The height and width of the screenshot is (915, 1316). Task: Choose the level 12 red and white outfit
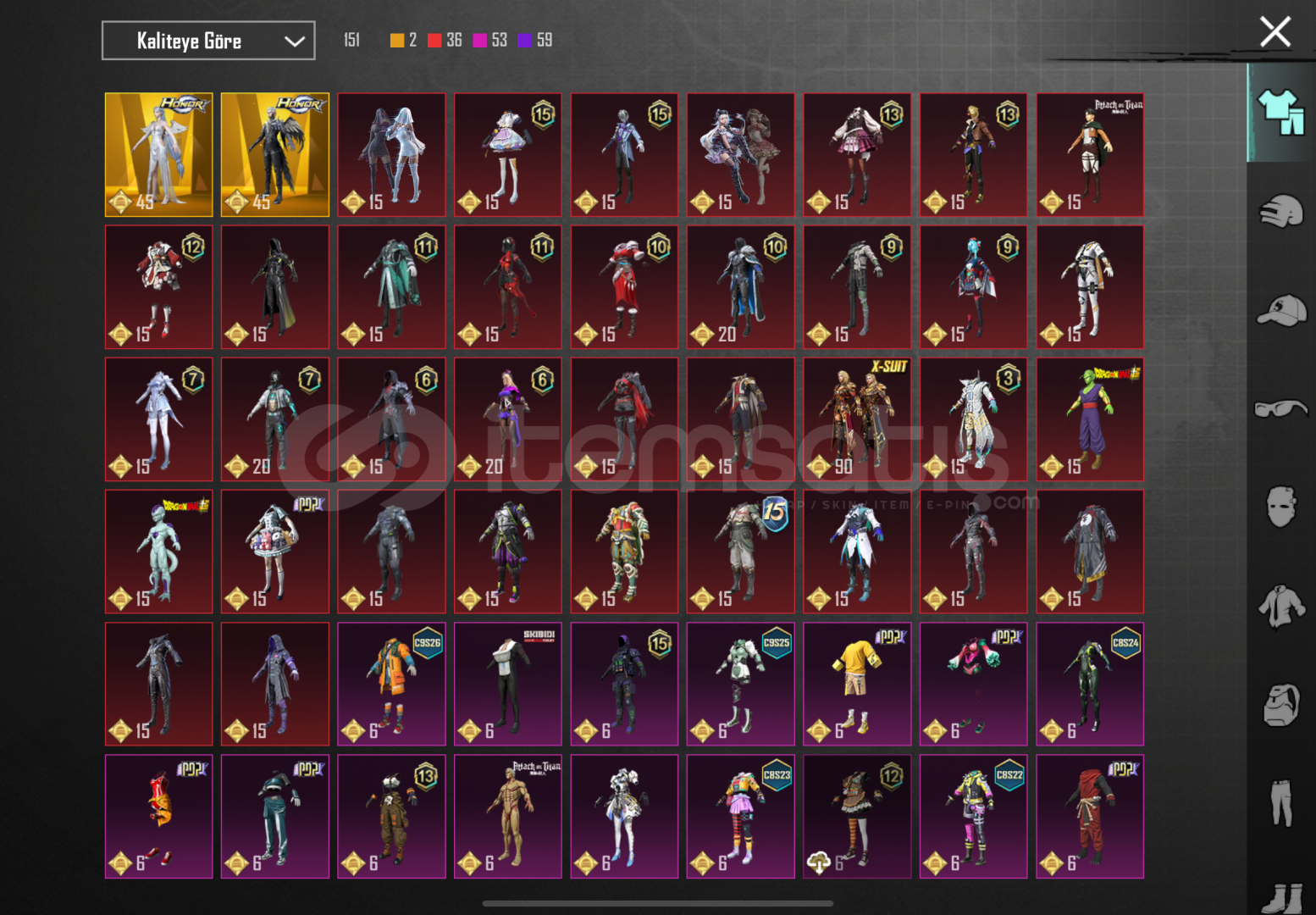159,287
